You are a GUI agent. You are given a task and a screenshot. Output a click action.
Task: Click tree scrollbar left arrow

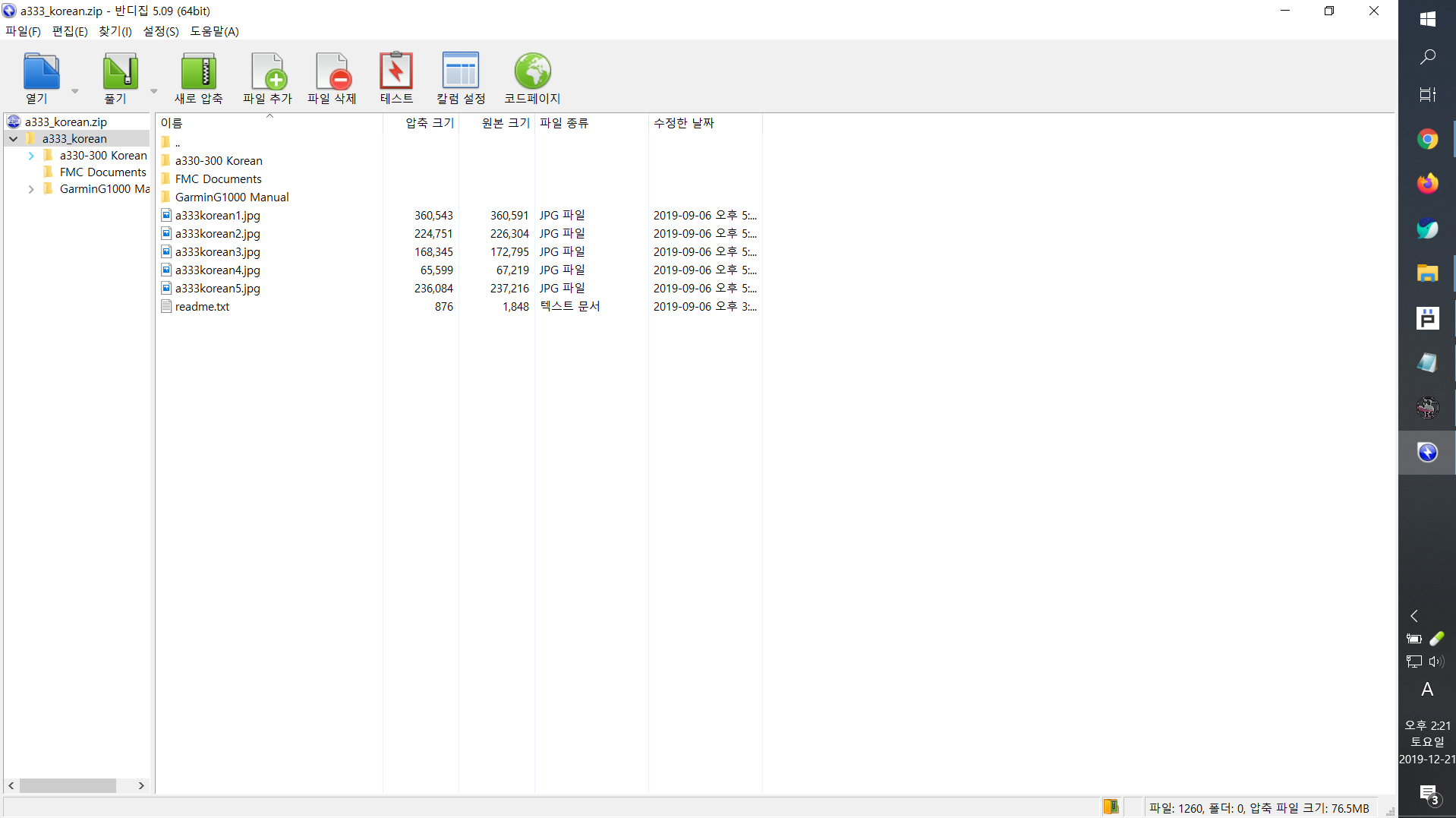coord(11,785)
